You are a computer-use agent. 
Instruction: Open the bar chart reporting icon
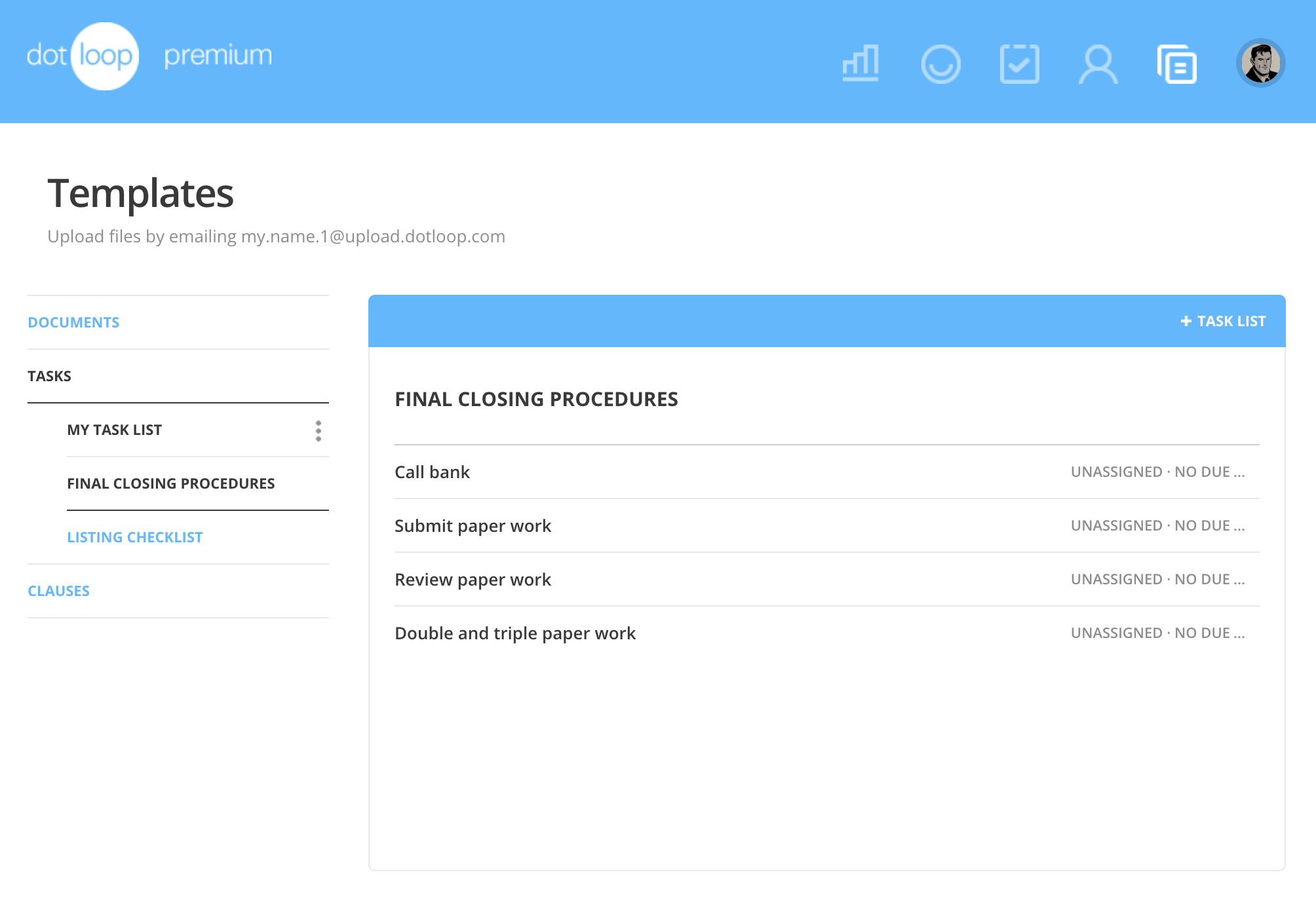point(861,64)
